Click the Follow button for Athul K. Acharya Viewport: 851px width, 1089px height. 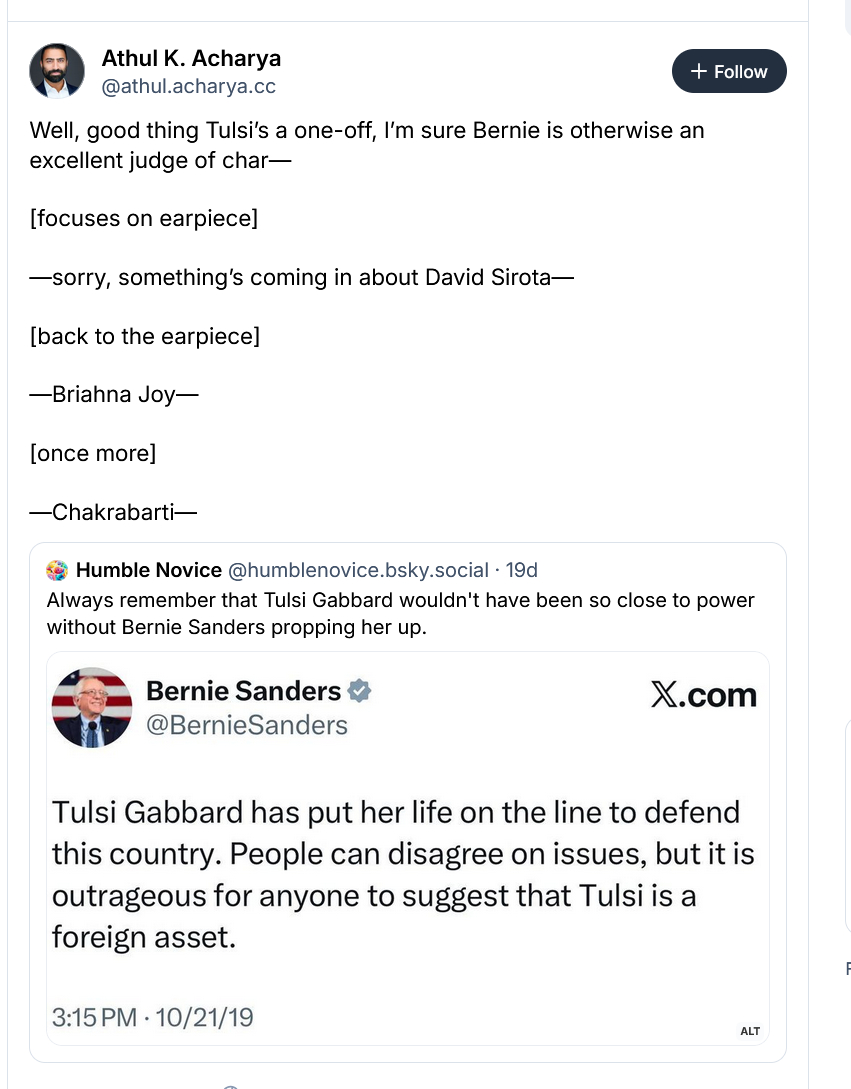(x=729, y=72)
